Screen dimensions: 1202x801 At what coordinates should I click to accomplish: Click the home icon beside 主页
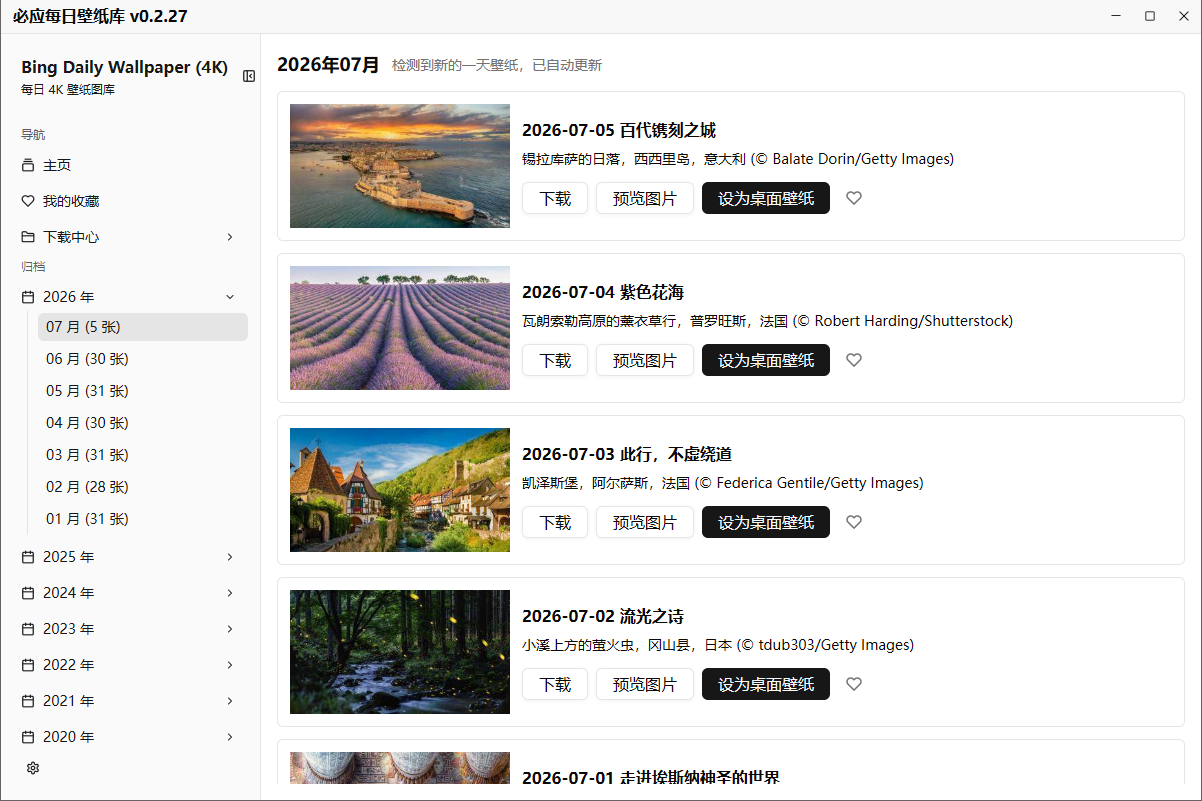coord(28,165)
